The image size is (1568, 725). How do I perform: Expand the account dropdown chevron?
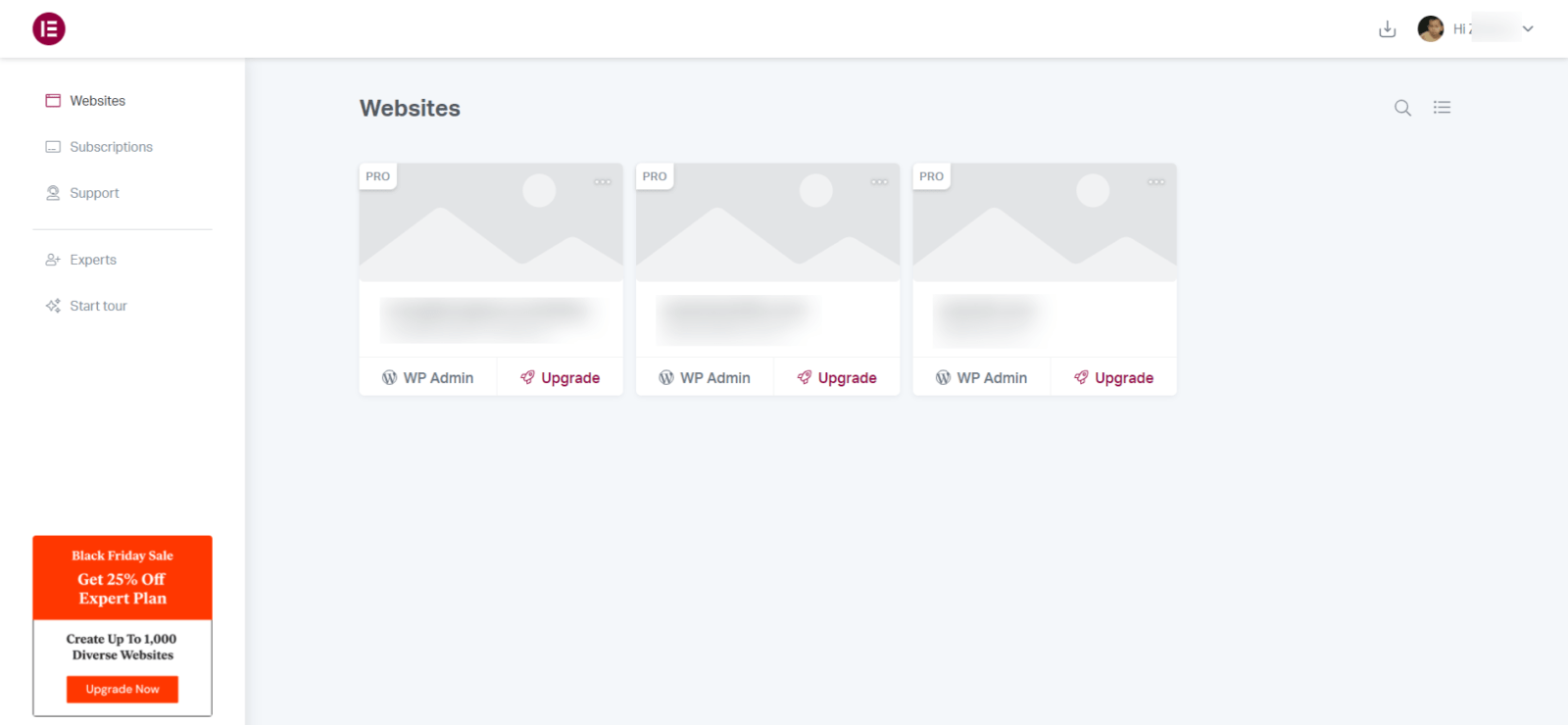(x=1528, y=29)
